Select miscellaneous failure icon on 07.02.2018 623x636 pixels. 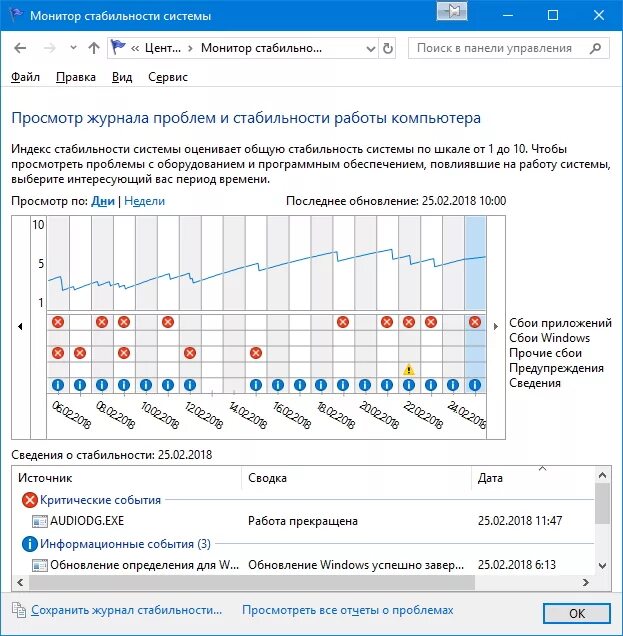tap(80, 353)
